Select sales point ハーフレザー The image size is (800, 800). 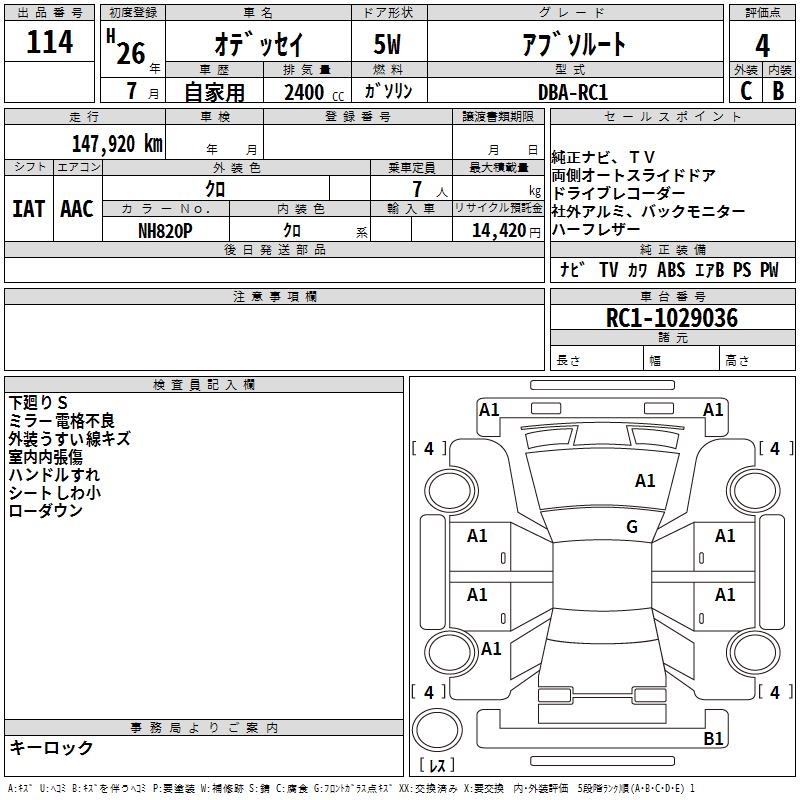pyautogui.click(x=596, y=230)
